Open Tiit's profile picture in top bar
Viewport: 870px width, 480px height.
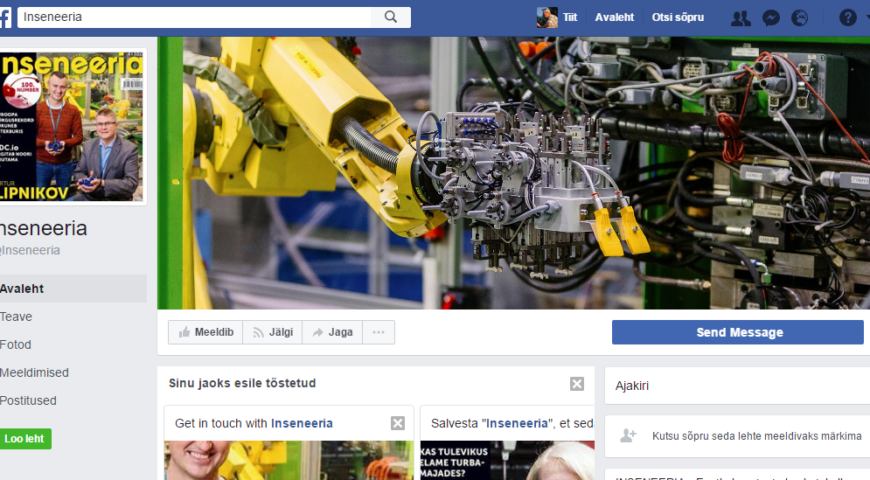click(x=547, y=17)
